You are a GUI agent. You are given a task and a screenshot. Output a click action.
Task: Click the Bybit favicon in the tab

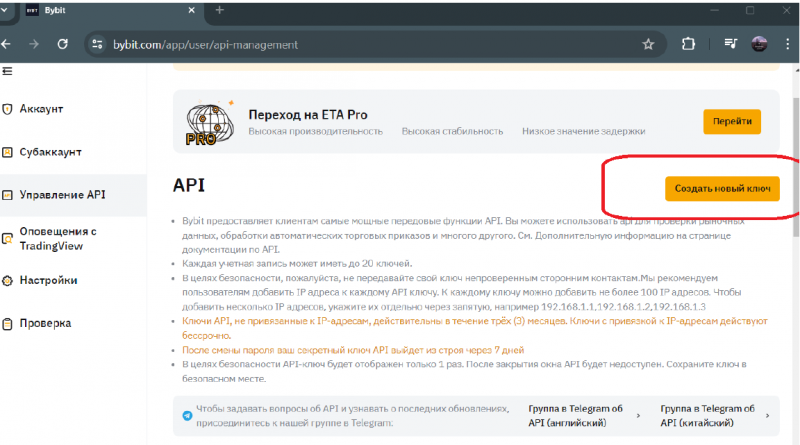[32, 10]
